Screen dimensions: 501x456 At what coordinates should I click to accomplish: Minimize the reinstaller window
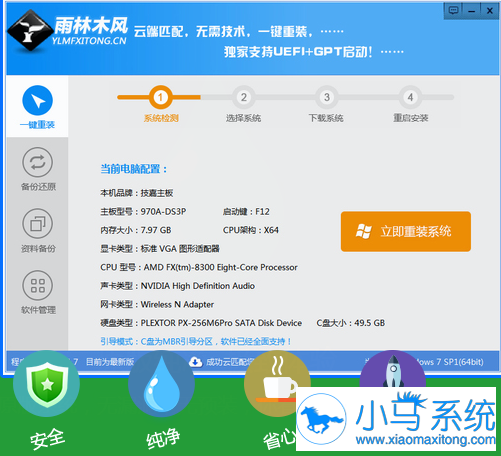(472, 11)
